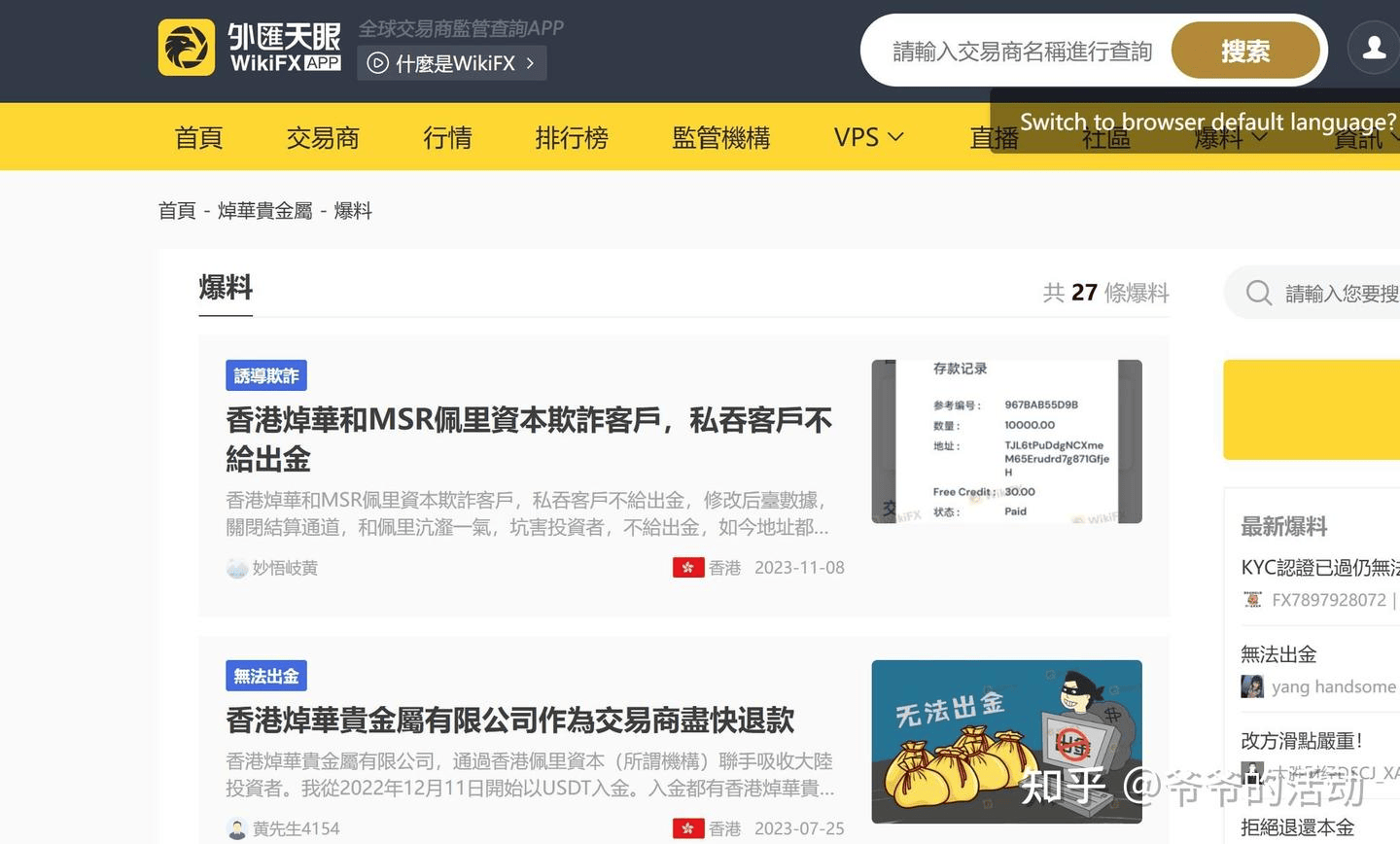
Task: Click the 無法出金 category tag on second post
Action: click(x=266, y=676)
